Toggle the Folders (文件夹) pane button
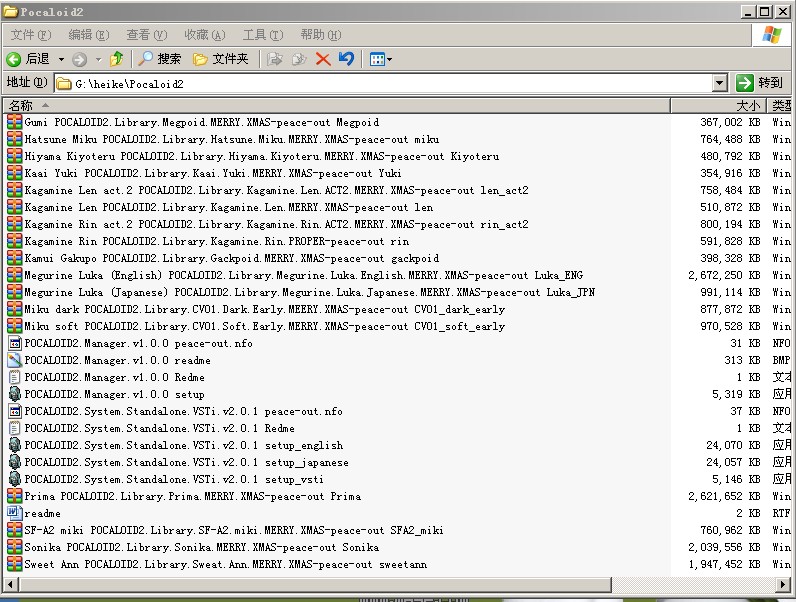Viewport: 796px width, 602px height. [220, 59]
